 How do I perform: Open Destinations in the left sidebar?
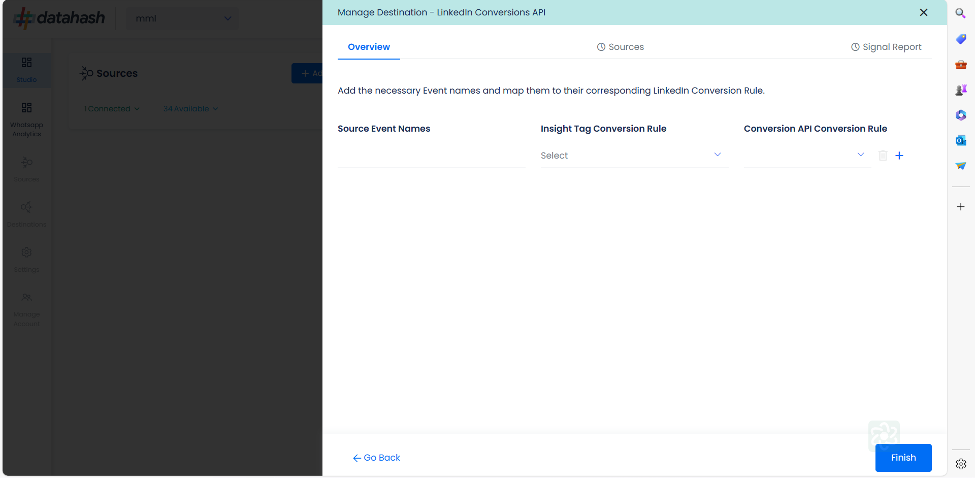pos(27,214)
